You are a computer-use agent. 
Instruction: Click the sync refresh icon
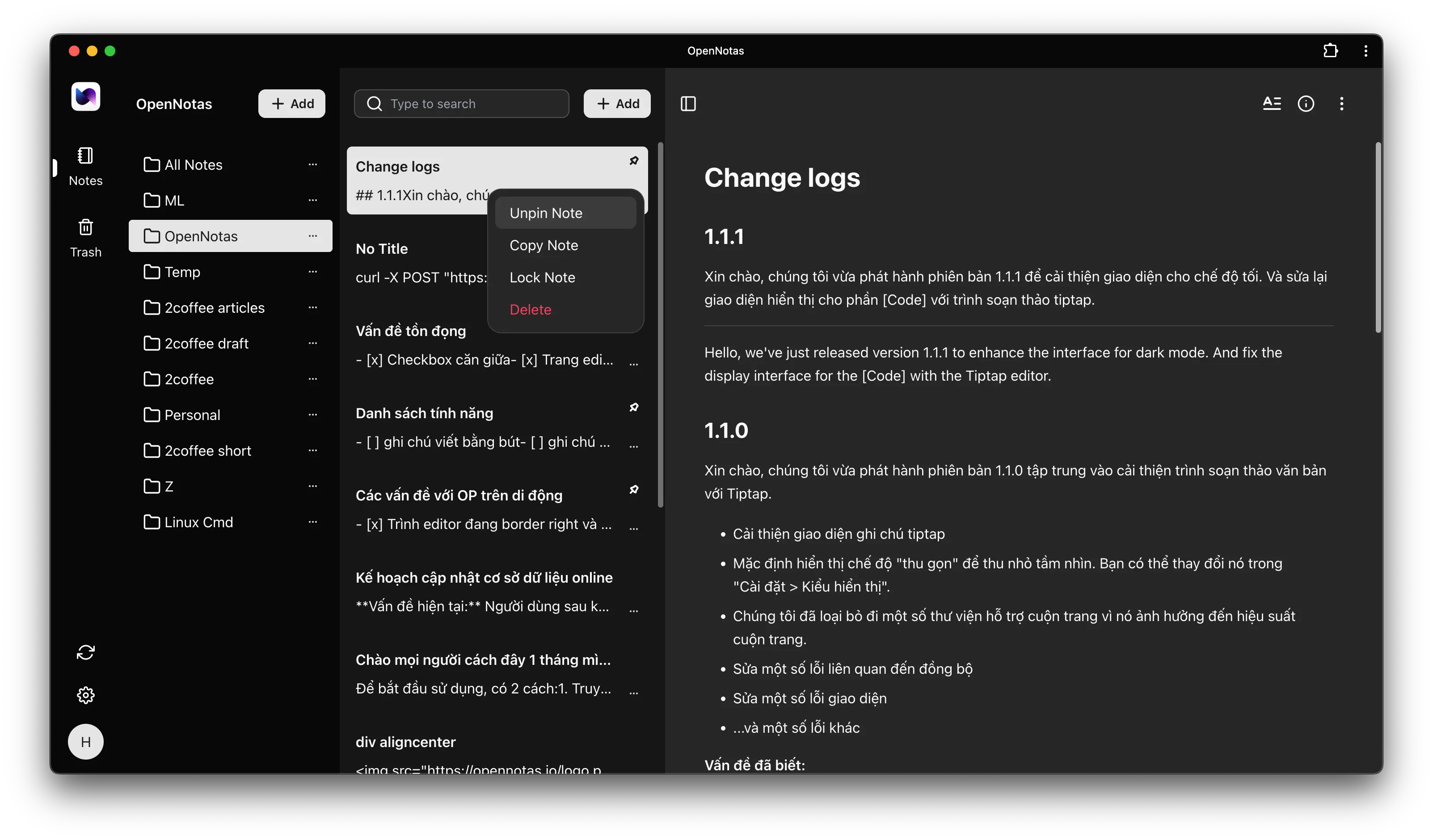point(85,652)
